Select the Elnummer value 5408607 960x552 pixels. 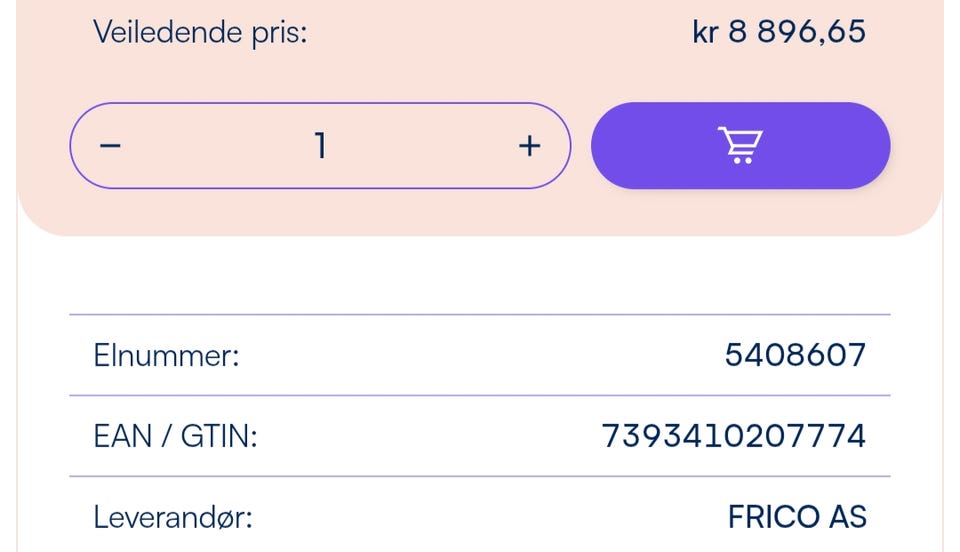tap(795, 355)
